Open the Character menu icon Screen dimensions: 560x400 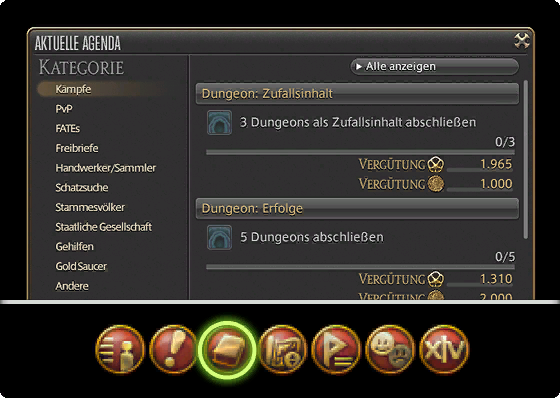tap(120, 349)
